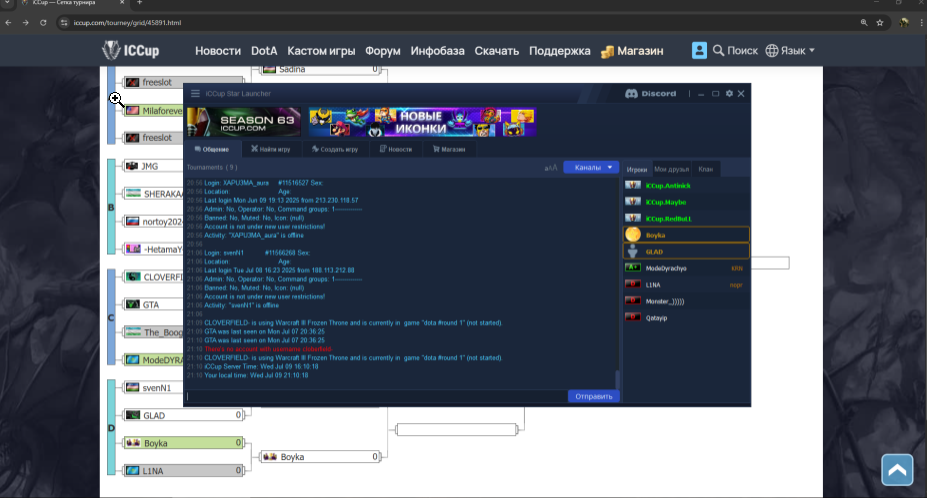Open the Каналы channels dropdown

tap(591, 167)
